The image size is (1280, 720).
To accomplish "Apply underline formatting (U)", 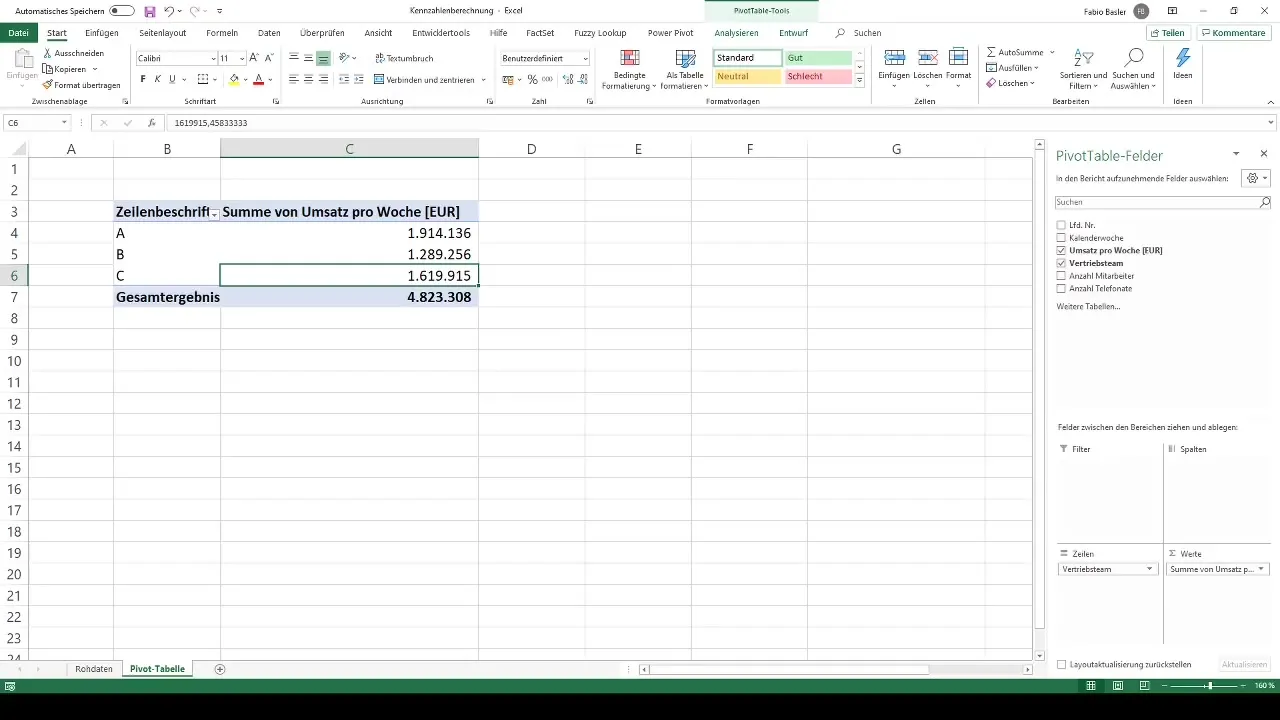I will [x=172, y=79].
